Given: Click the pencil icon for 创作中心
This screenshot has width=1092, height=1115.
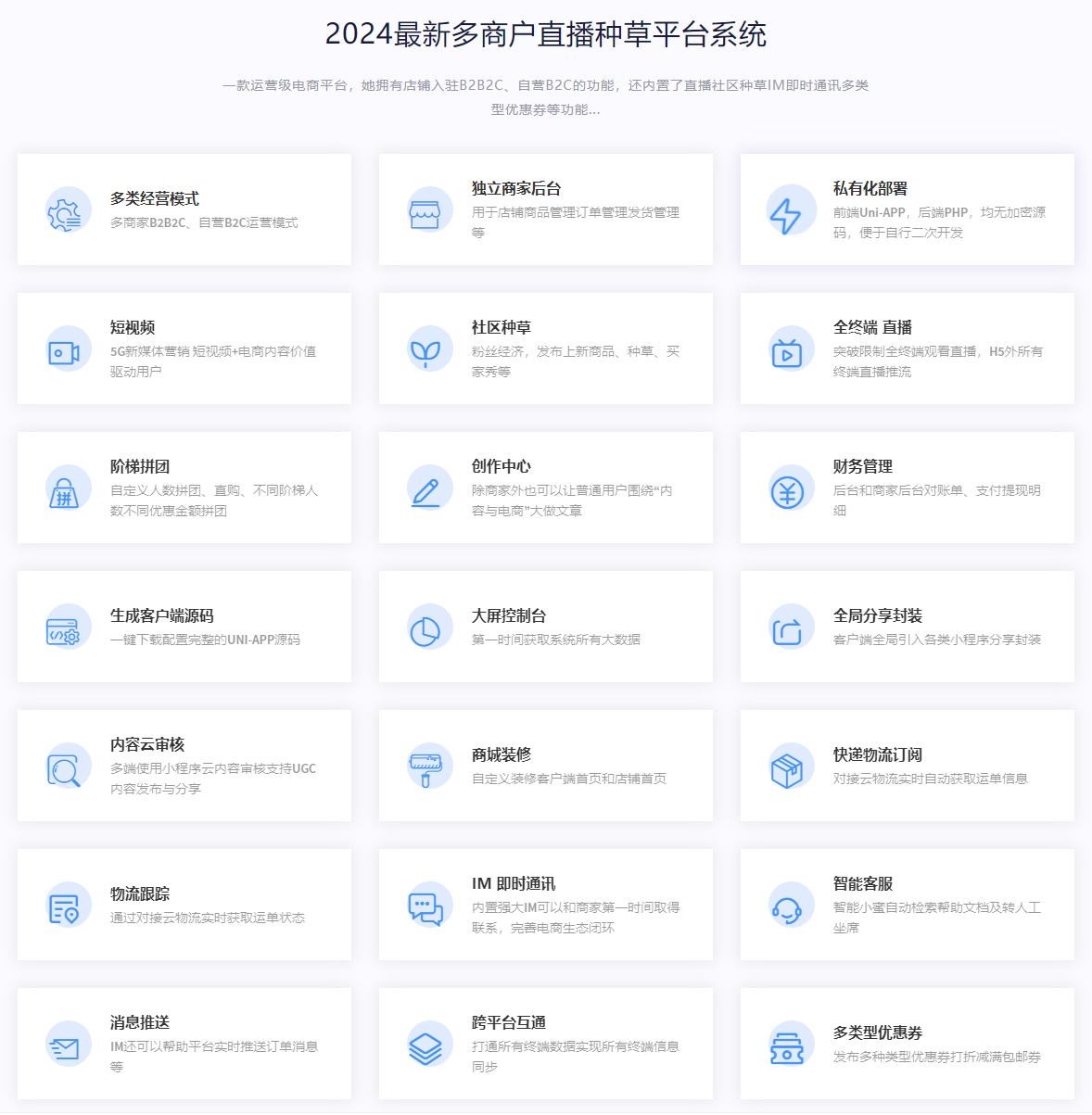Looking at the screenshot, I should [x=425, y=491].
